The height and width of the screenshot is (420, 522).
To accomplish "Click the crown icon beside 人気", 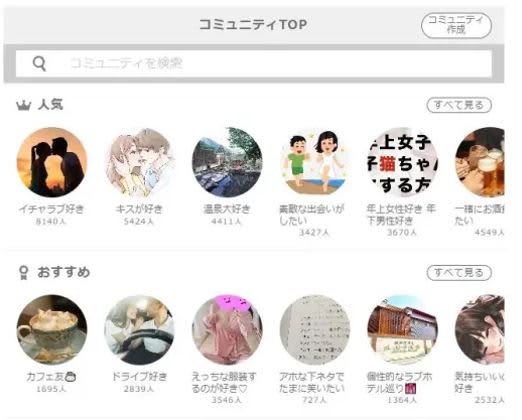I will coord(23,105).
